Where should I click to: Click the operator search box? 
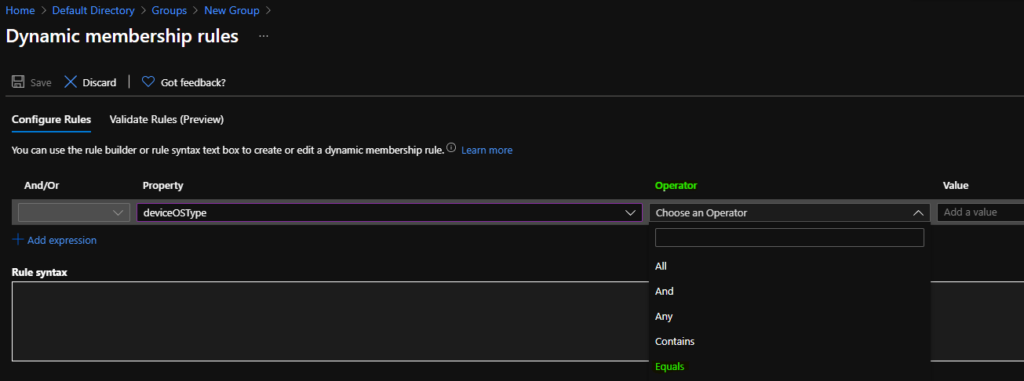coord(790,237)
